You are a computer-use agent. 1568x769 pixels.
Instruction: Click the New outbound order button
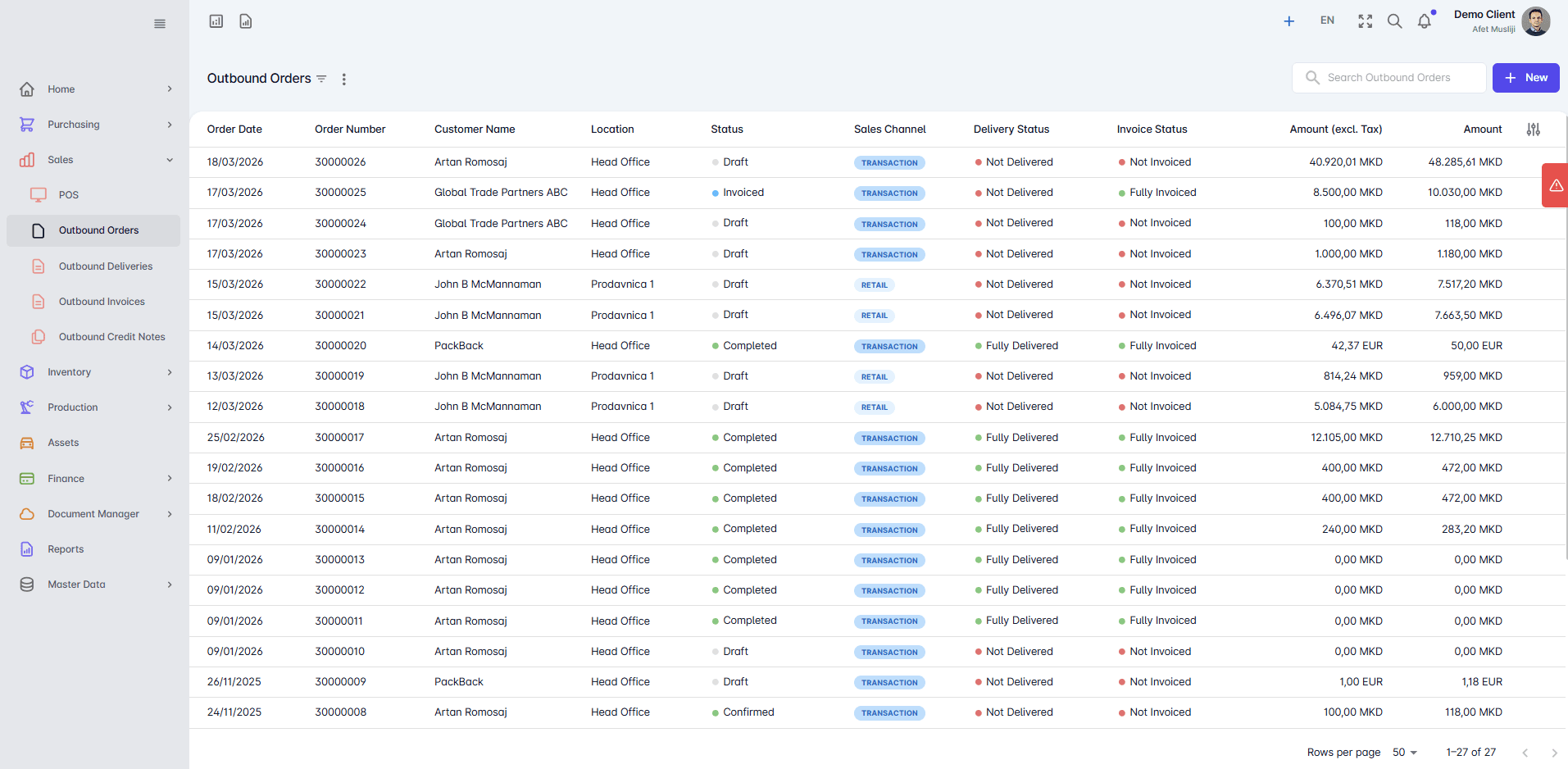1525,78
